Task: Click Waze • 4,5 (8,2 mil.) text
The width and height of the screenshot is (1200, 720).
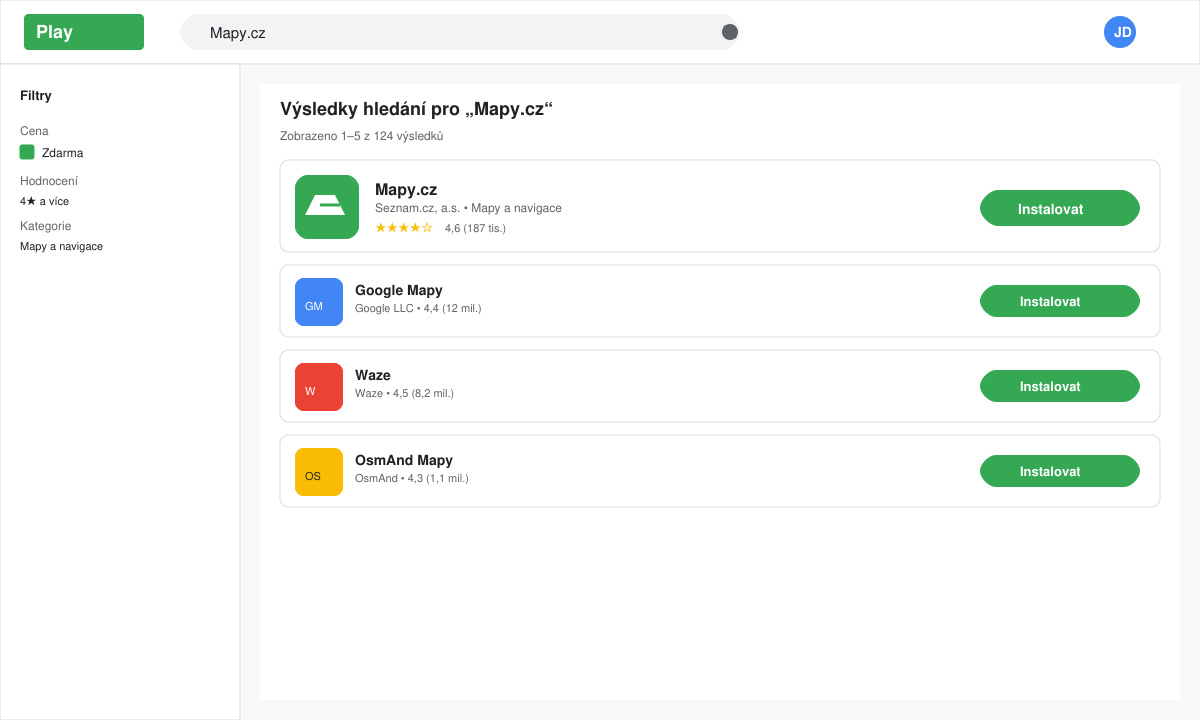Action: [x=404, y=393]
